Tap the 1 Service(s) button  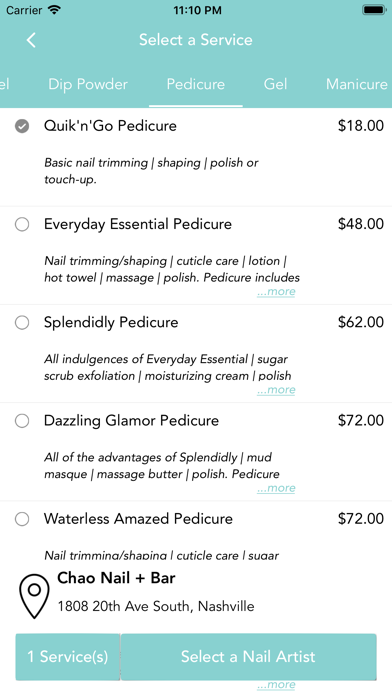(x=67, y=656)
